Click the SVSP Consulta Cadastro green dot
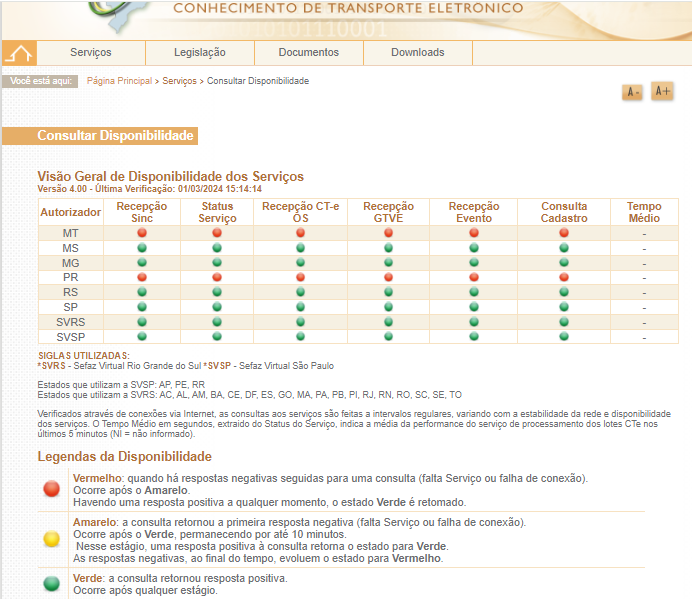This screenshot has height=599, width=692. [564, 336]
